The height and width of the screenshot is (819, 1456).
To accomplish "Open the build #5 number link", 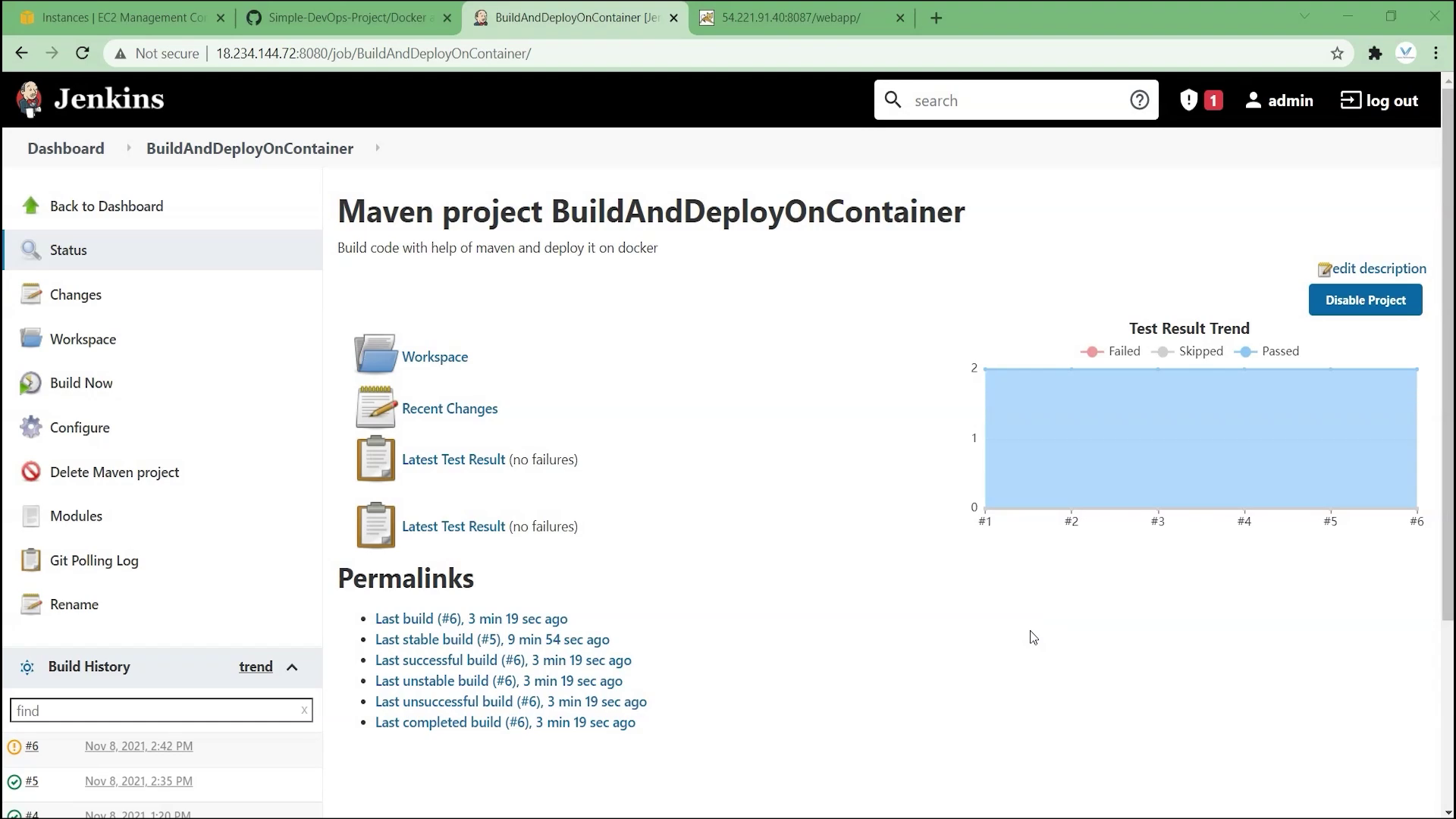I will coord(32,781).
